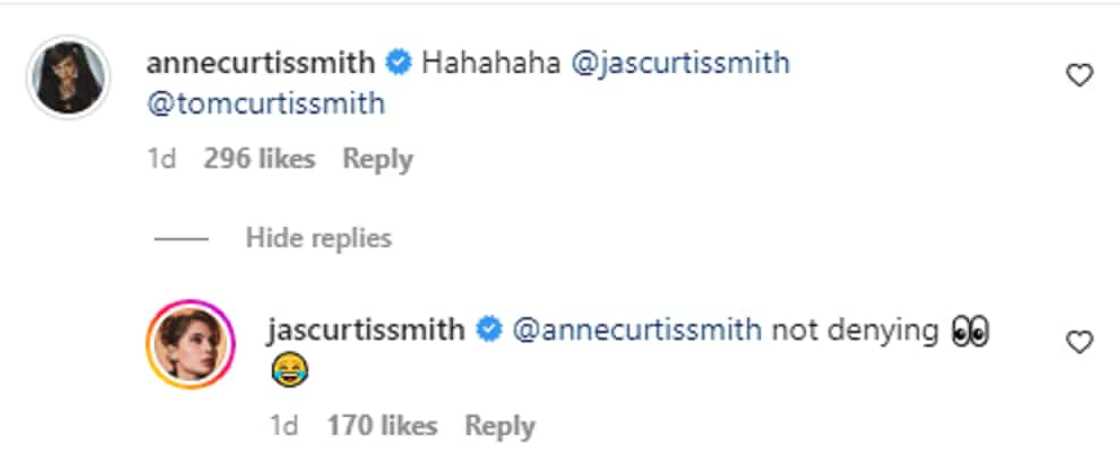Click the 1d timestamp under Anne's comment
The image size is (1120, 459).
(x=161, y=159)
